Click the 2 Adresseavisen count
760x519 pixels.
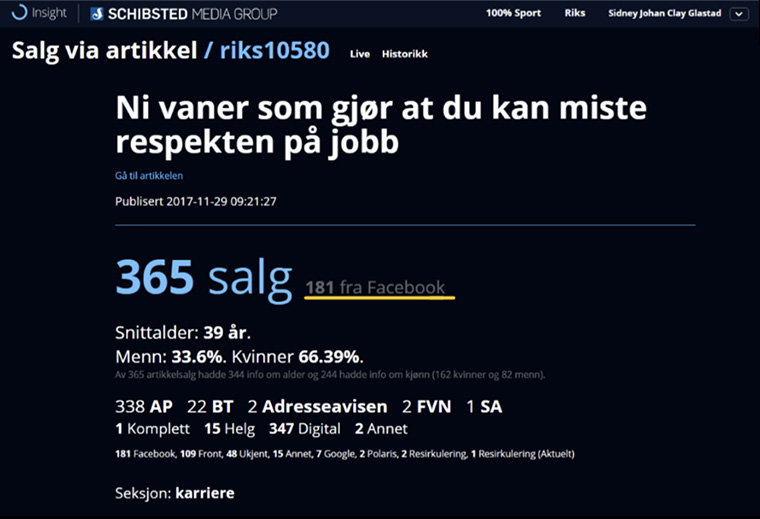[x=317, y=407]
